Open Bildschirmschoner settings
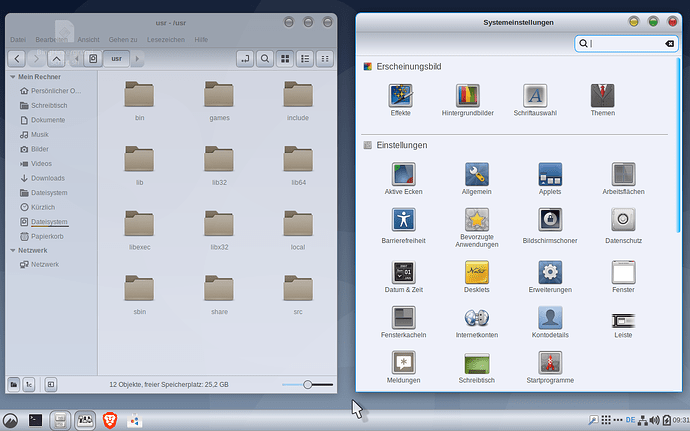This screenshot has height=431, width=690. coord(550,224)
